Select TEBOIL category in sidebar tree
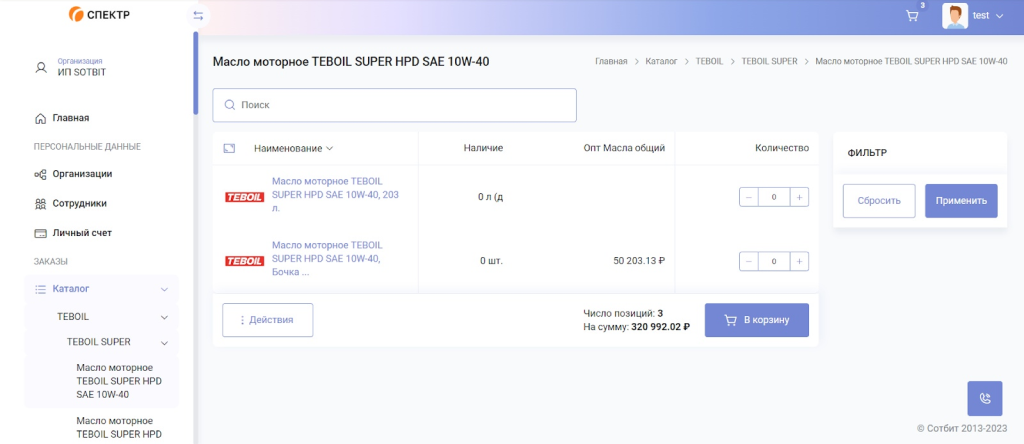1024x444 pixels. (73, 317)
